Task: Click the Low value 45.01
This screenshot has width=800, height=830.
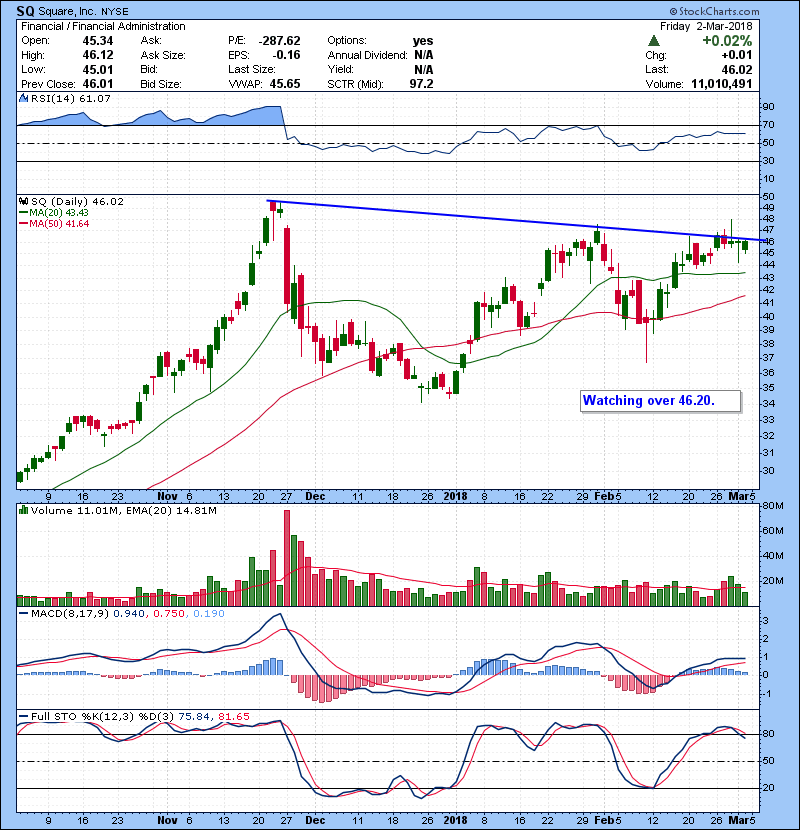Action: click(x=98, y=69)
